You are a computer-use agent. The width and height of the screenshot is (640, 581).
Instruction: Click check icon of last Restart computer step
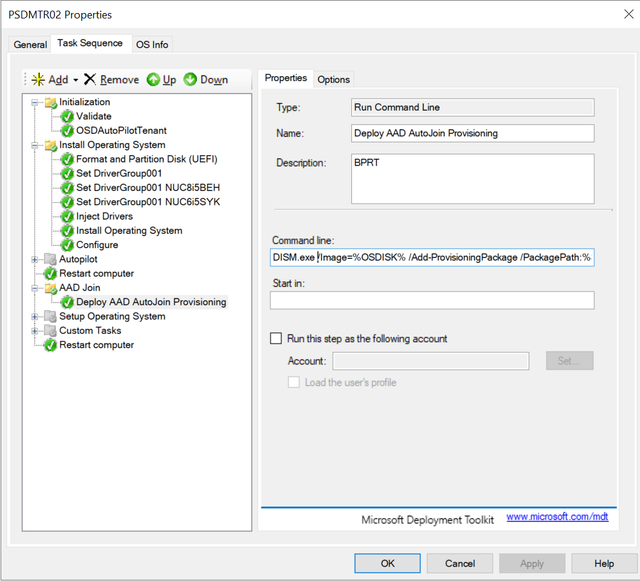[x=50, y=345]
